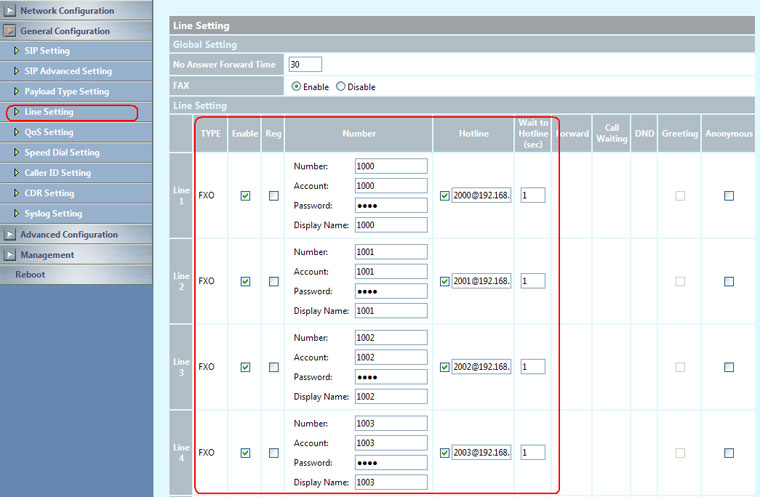The image size is (760, 497).
Task: Check the Reg checkbox for Line 2
Action: coord(273,282)
